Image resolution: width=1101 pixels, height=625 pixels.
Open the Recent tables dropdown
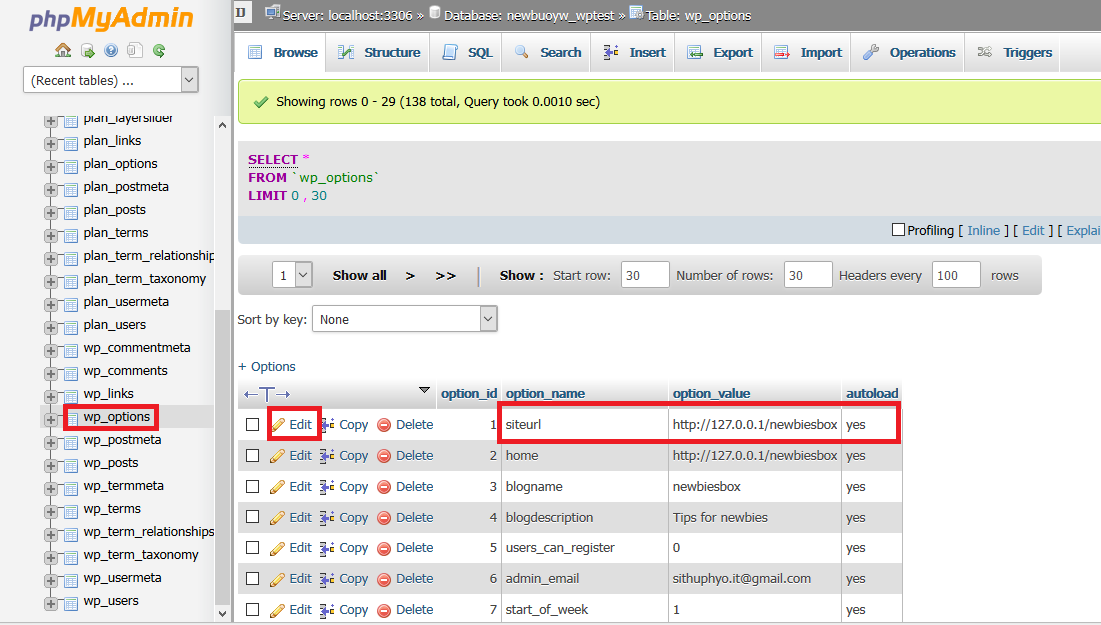click(111, 80)
